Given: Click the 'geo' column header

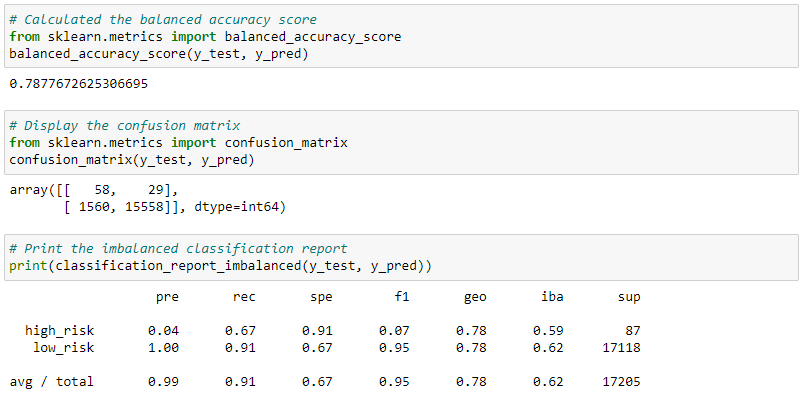Looking at the screenshot, I should pyautogui.click(x=475, y=297).
